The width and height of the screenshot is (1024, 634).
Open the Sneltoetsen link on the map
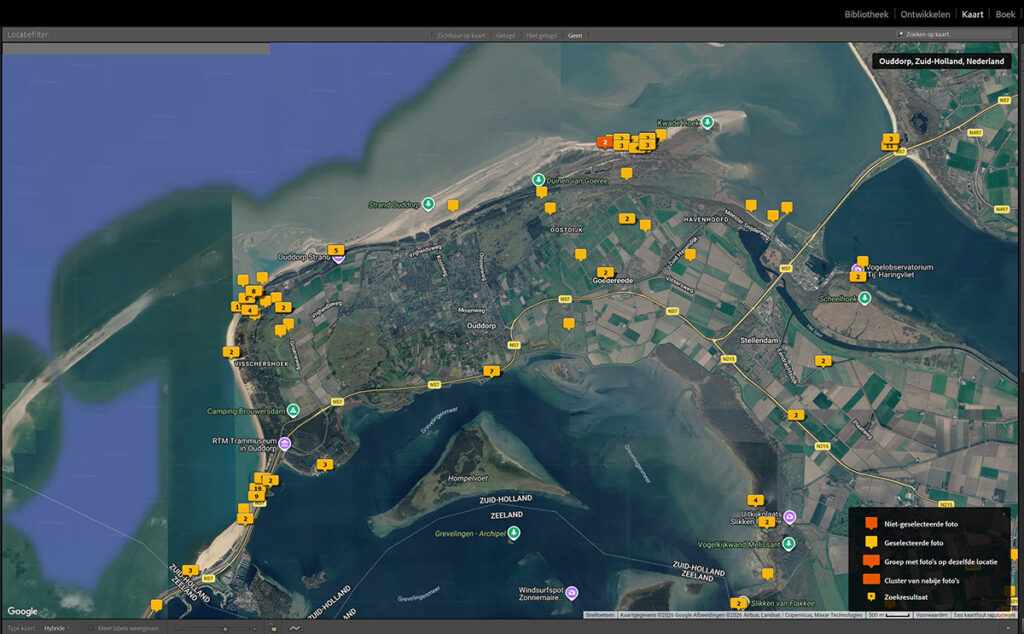pos(600,615)
